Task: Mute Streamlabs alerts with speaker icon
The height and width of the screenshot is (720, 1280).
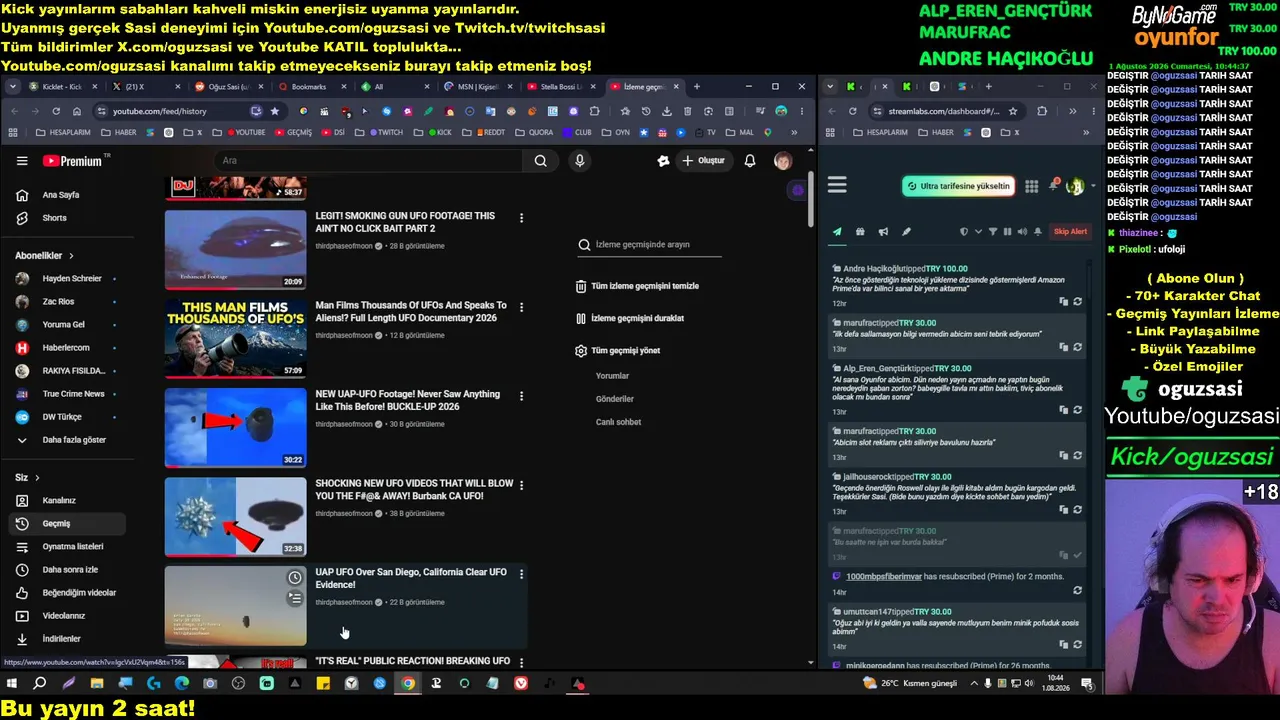Action: coord(1021,232)
